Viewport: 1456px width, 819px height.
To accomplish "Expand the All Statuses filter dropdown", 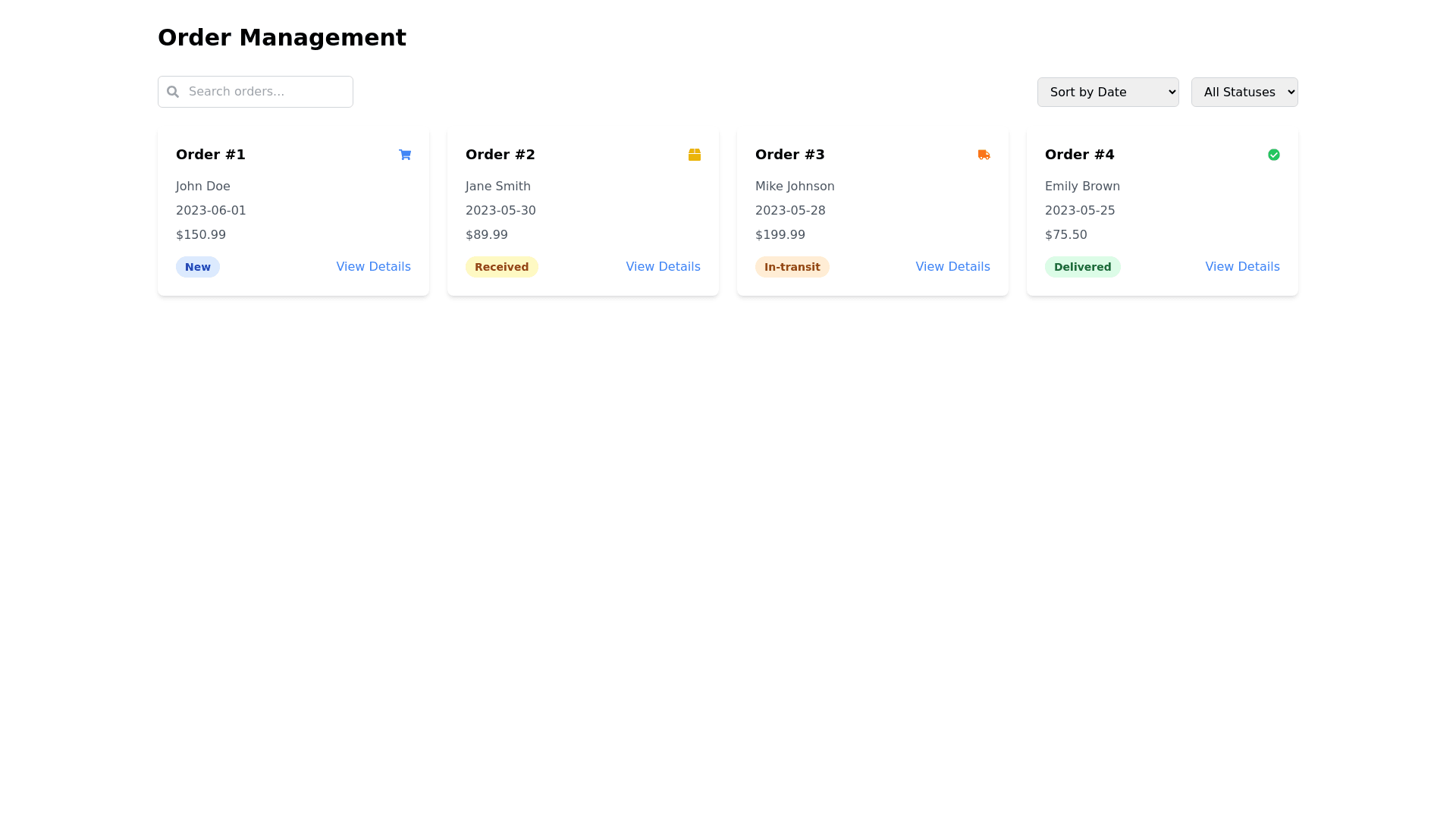I will pos(1244,92).
